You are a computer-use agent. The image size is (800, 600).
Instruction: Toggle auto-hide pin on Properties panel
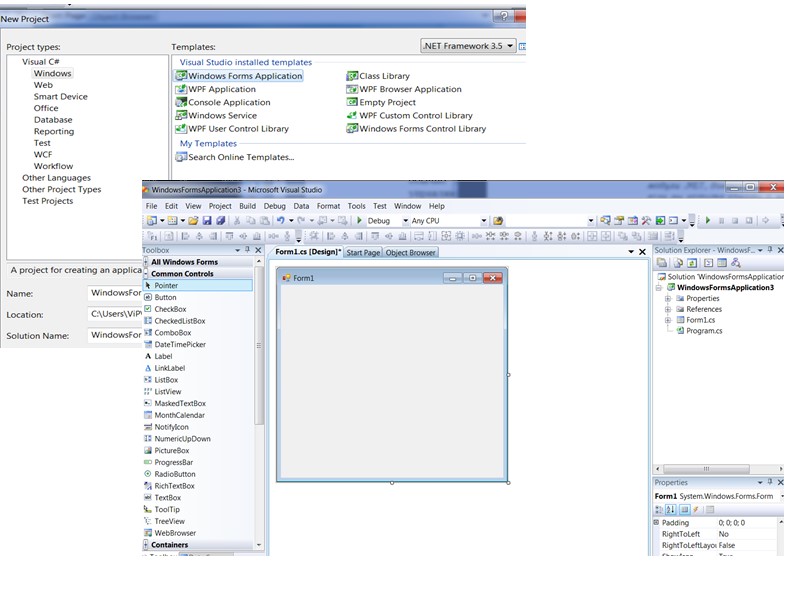[770, 482]
